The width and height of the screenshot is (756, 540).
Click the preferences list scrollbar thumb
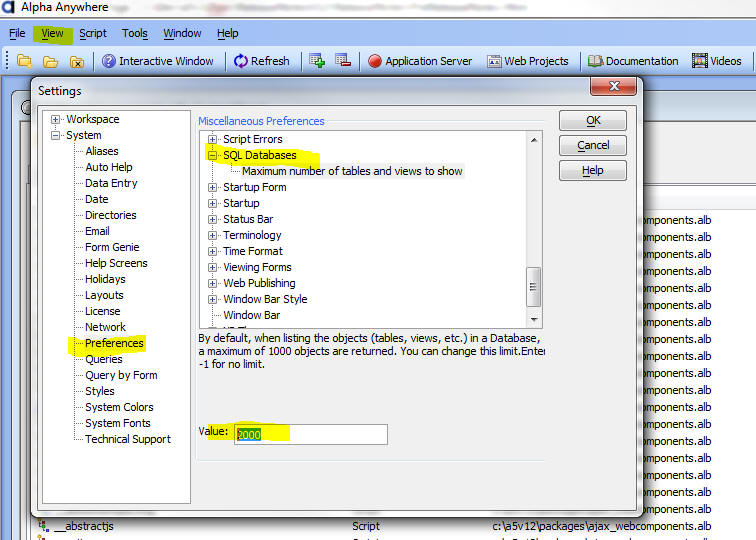coord(533,287)
